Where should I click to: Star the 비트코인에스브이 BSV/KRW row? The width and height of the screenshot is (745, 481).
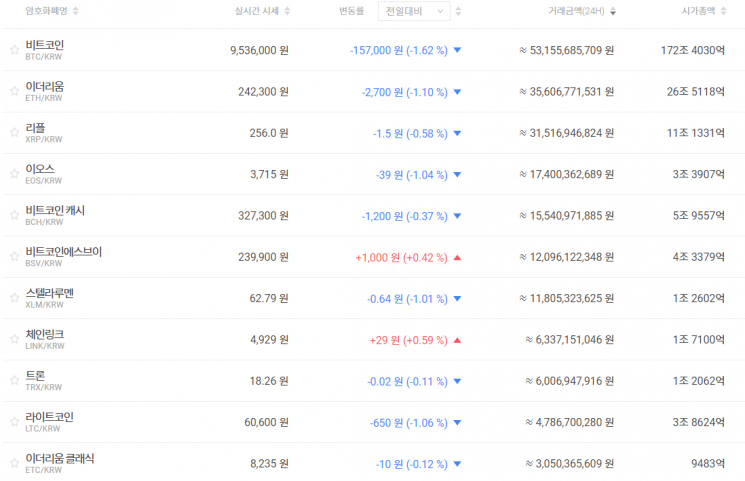14,256
